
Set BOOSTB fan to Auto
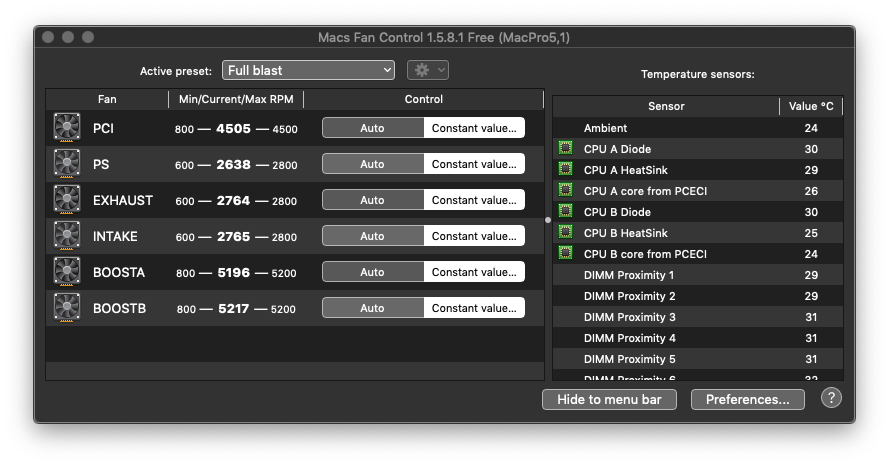click(x=372, y=308)
